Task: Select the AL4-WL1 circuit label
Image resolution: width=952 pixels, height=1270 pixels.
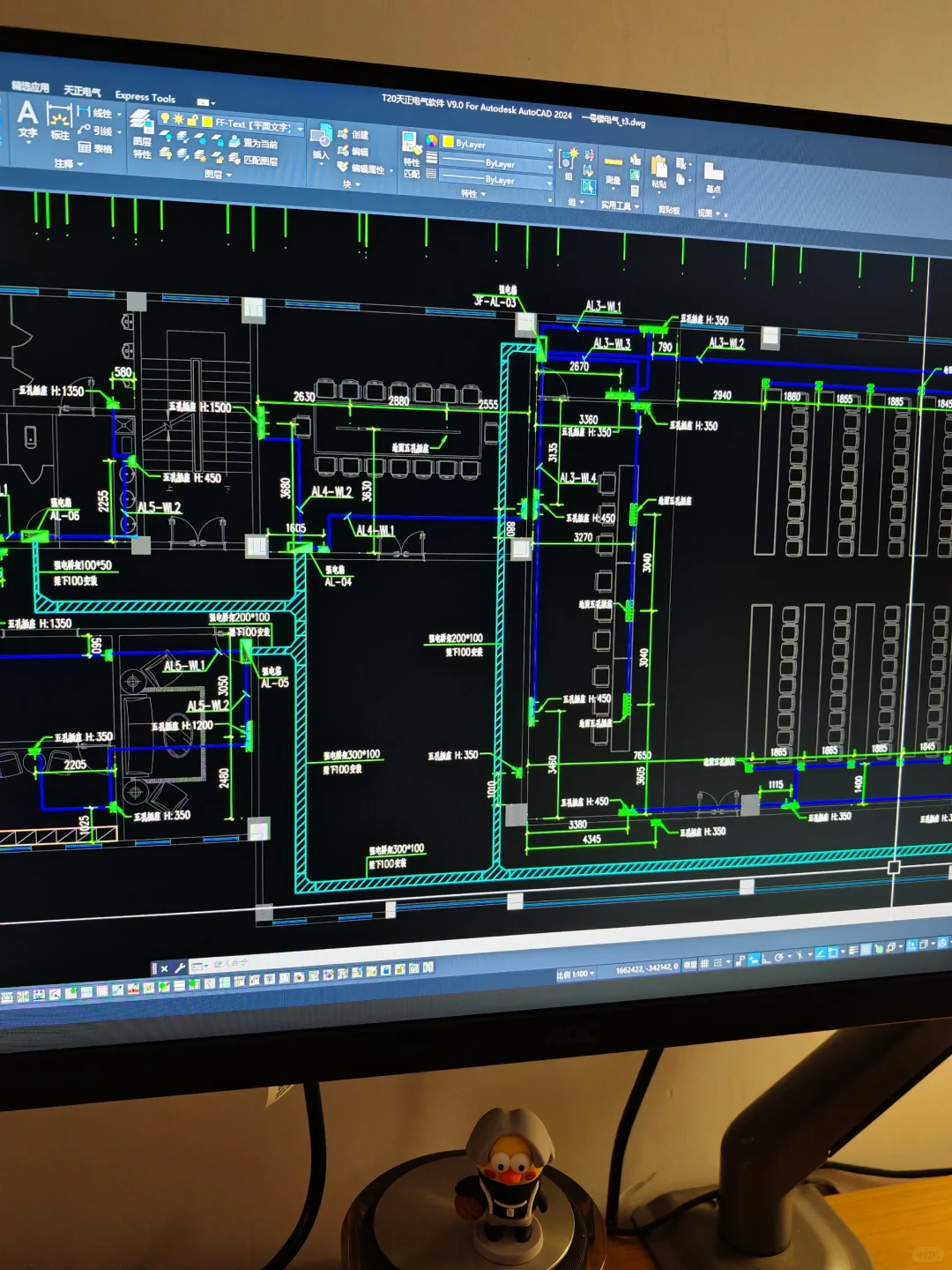Action: tap(376, 530)
